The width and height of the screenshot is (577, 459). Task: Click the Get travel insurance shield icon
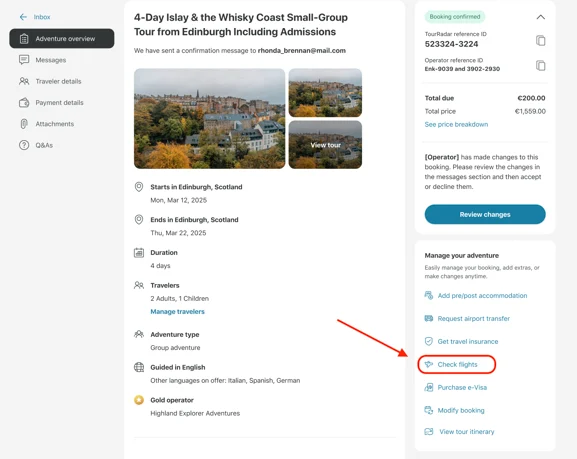(429, 342)
